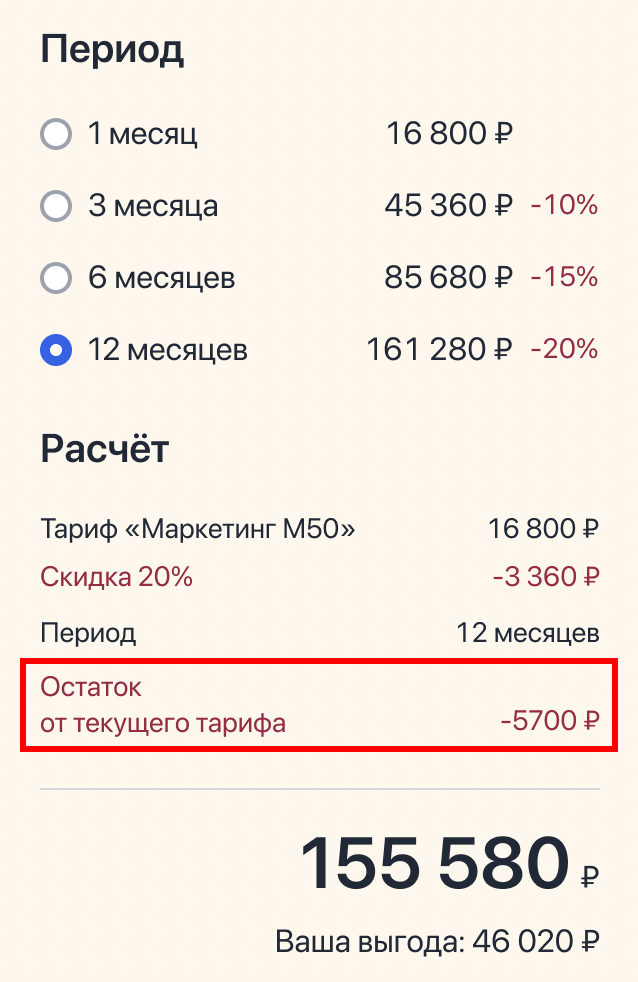
Task: Select the 6 месяцев radio button
Action: [x=56, y=277]
